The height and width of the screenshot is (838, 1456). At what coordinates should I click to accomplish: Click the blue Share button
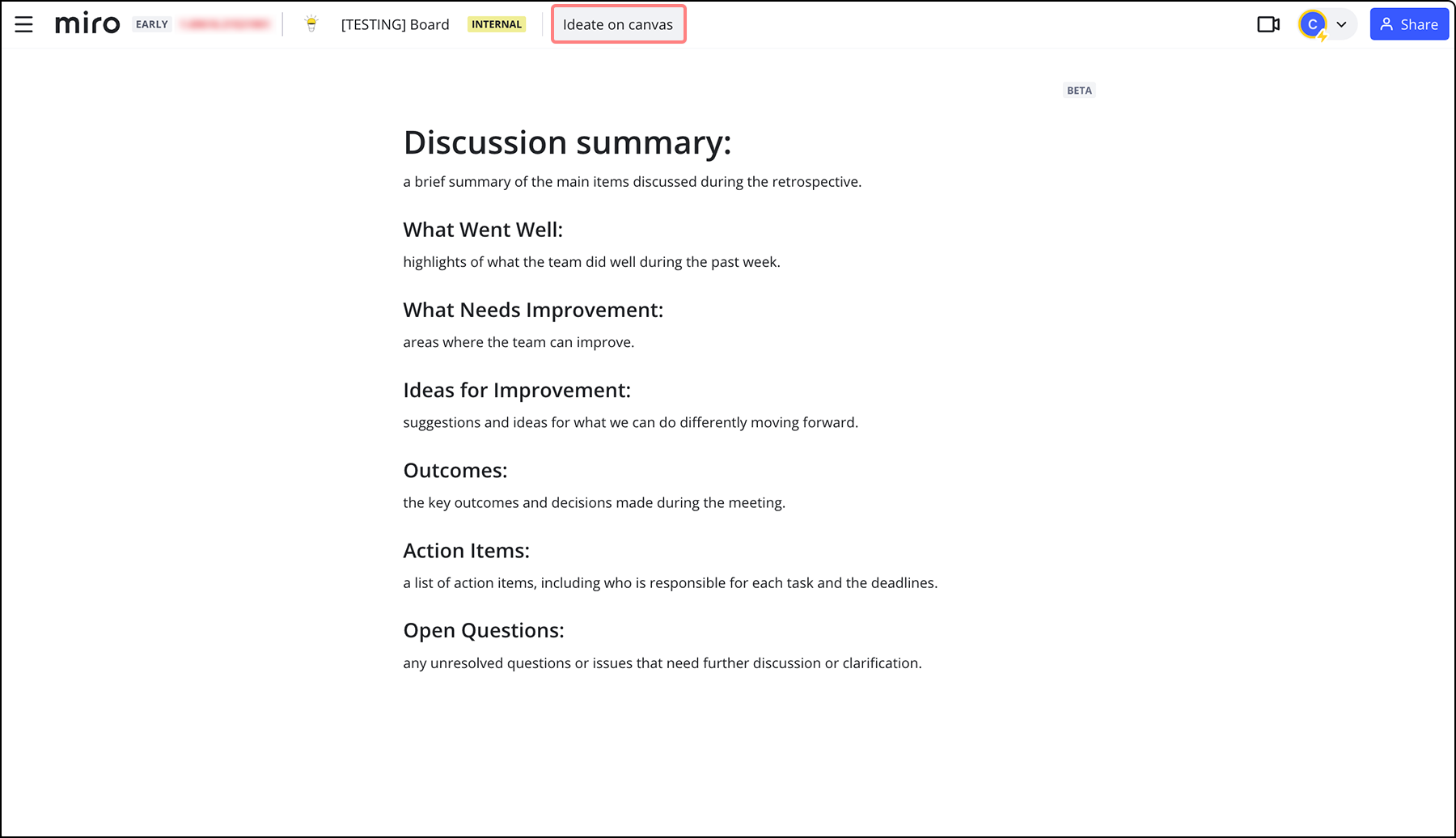[1408, 24]
